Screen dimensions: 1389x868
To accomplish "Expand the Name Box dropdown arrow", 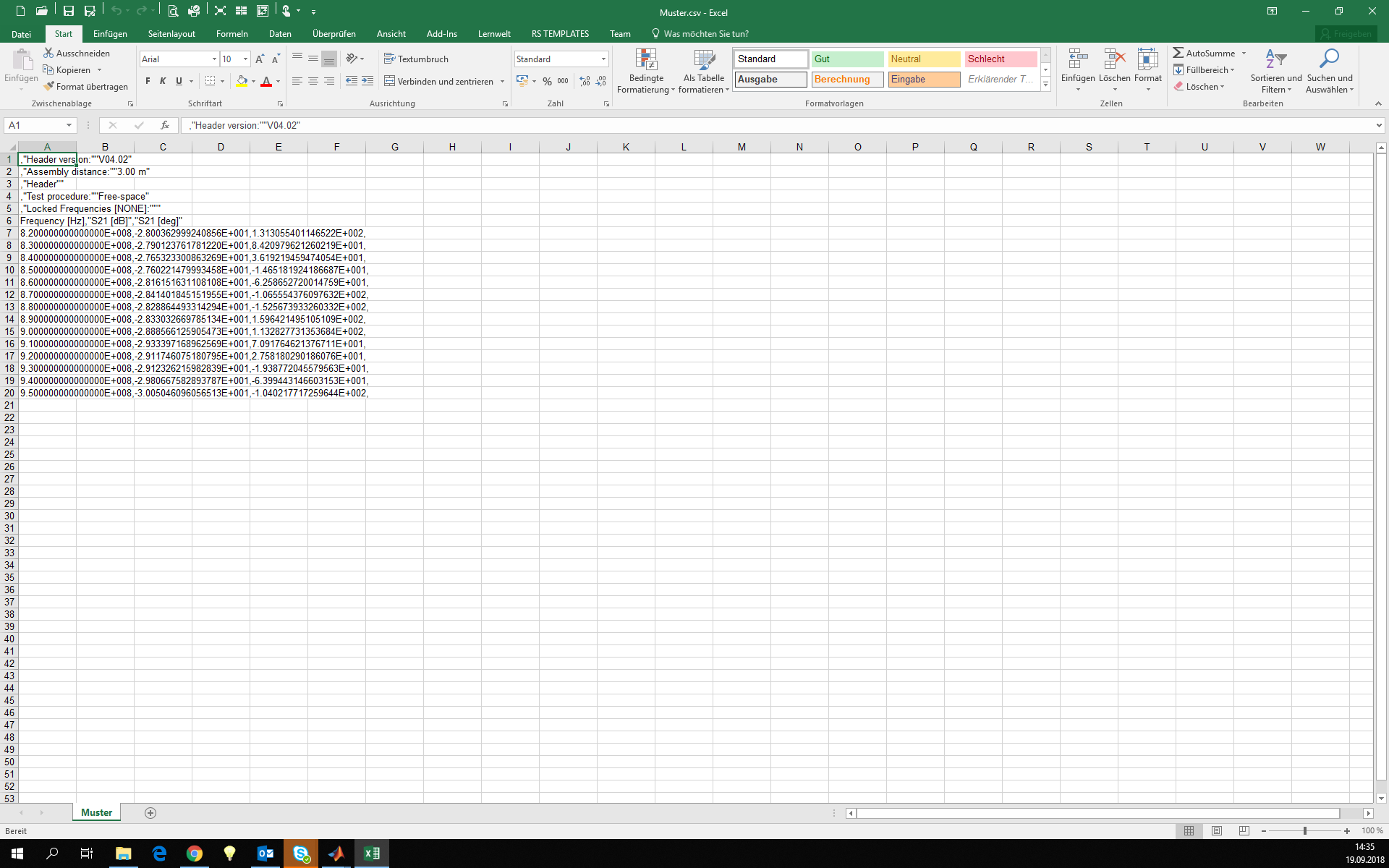I will 69,125.
